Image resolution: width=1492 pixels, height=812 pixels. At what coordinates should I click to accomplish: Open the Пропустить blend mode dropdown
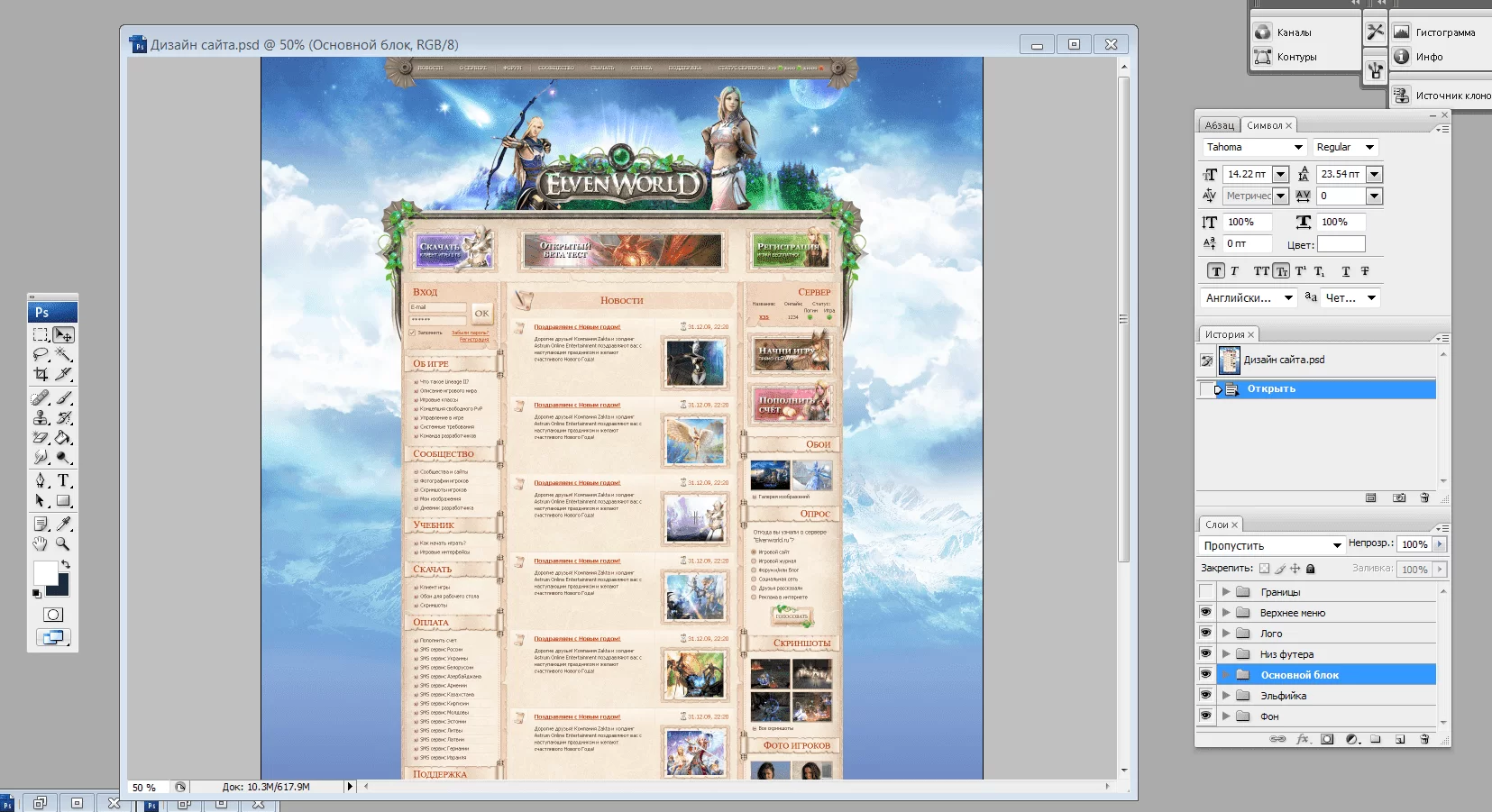[1337, 546]
